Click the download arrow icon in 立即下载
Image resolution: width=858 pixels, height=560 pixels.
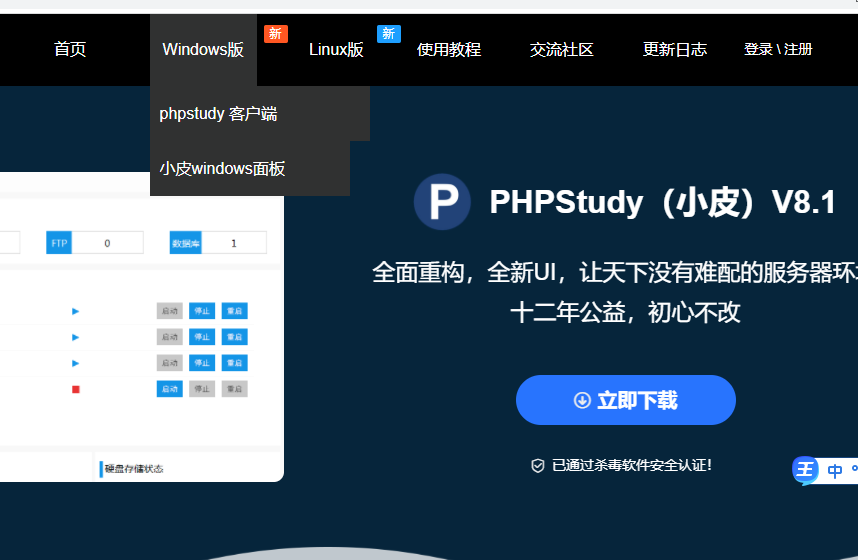[x=582, y=401]
